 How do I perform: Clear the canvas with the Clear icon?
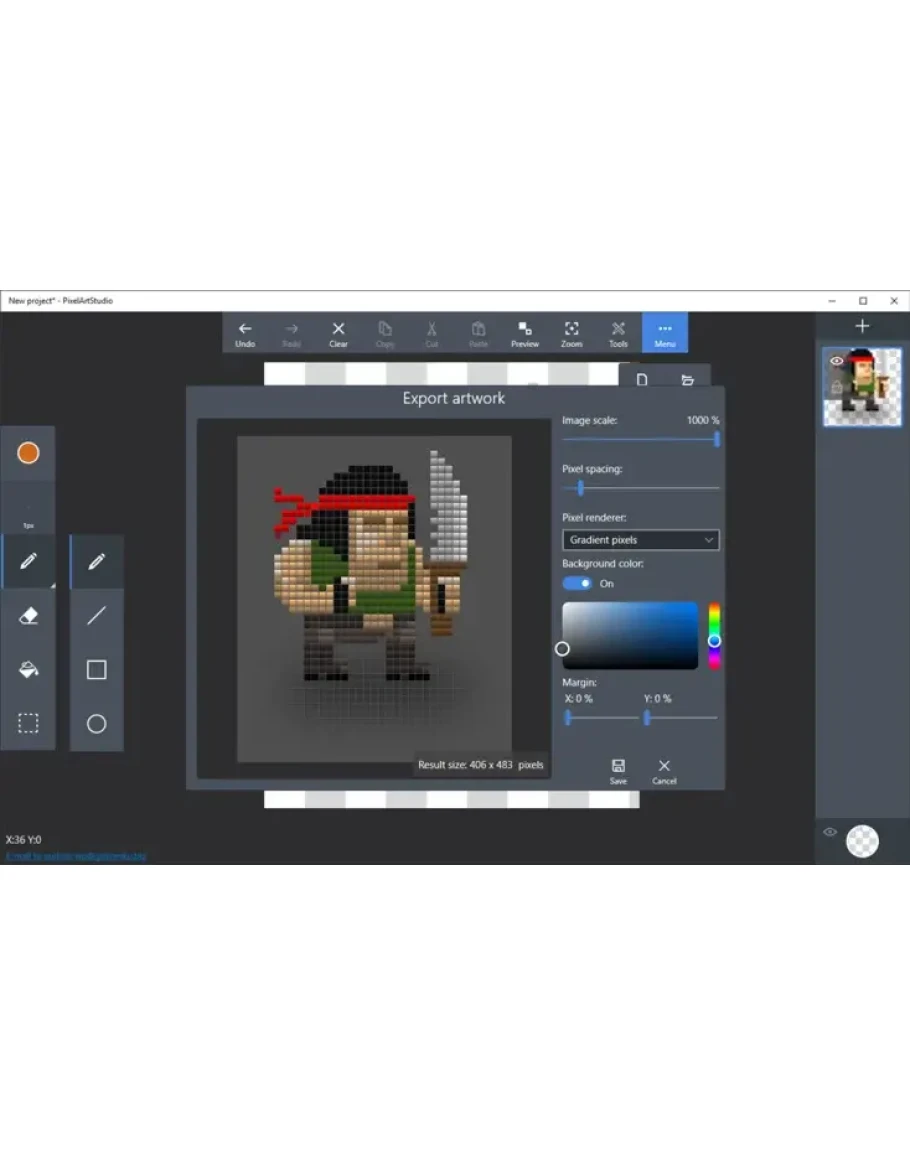pos(338,333)
